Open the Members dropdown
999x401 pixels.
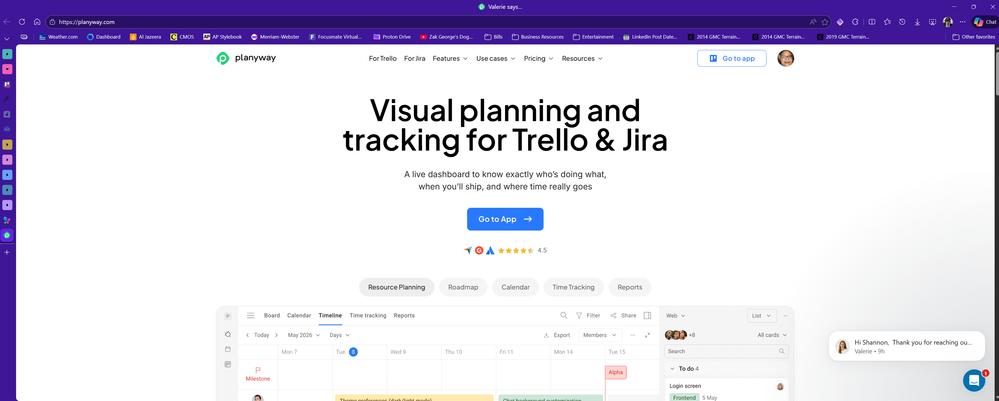(x=600, y=335)
